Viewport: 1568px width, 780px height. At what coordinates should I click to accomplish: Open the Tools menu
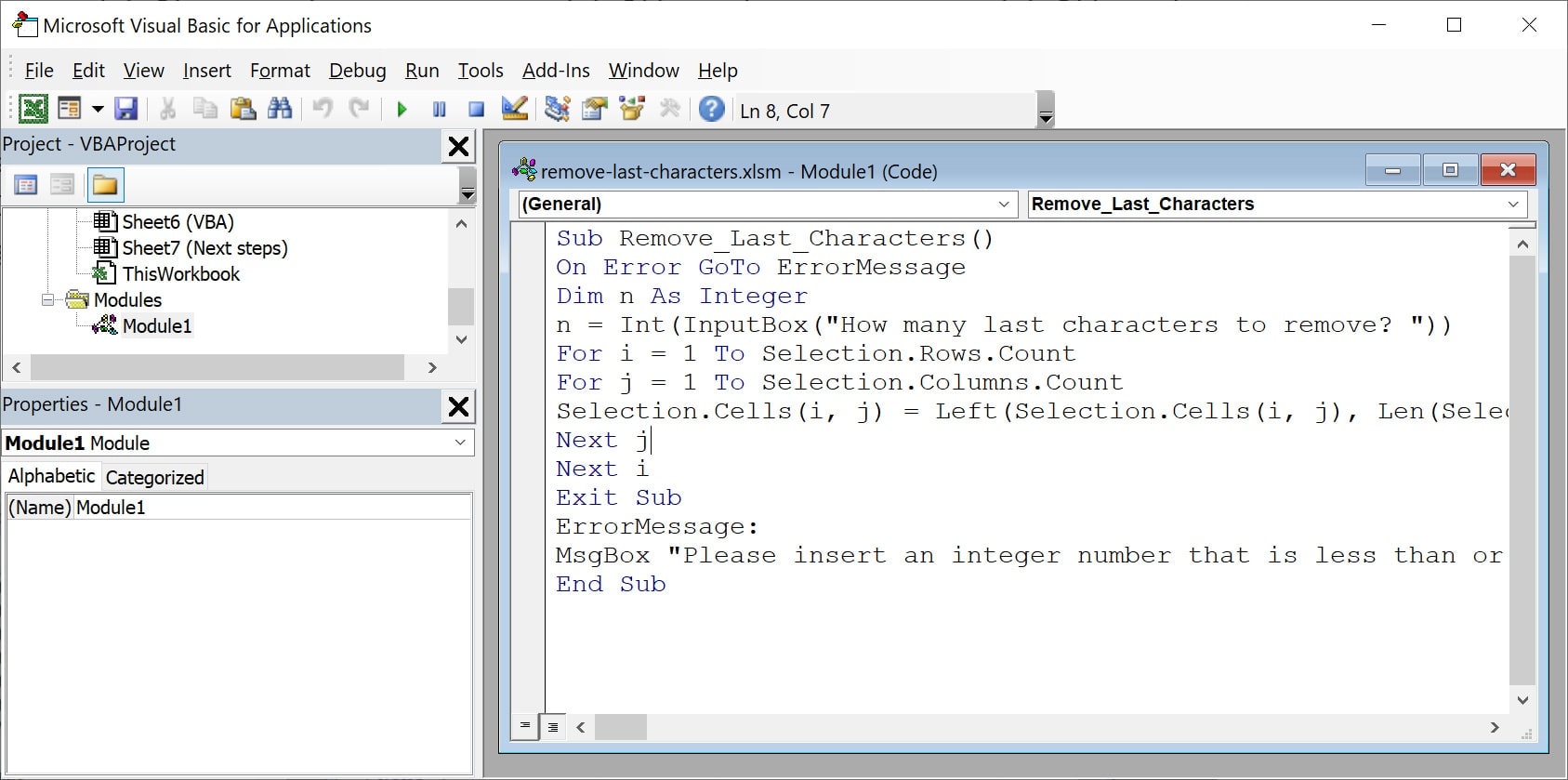[481, 71]
